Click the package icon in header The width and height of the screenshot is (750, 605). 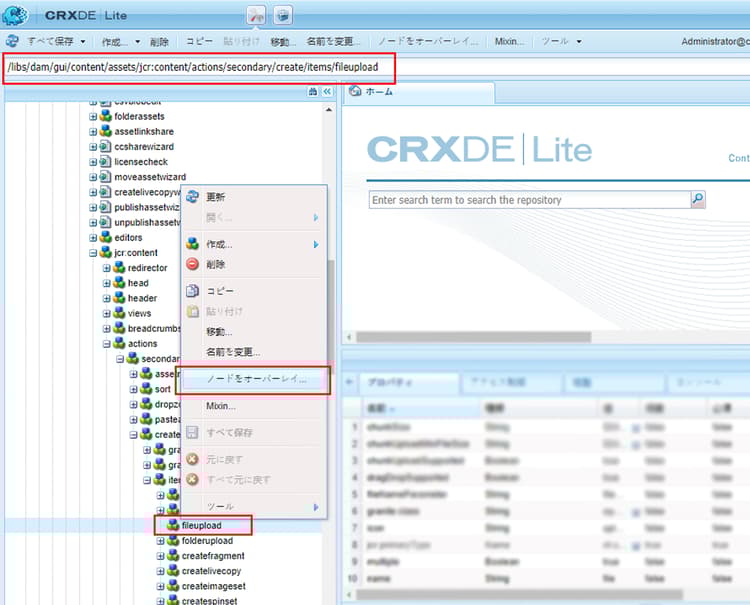283,15
